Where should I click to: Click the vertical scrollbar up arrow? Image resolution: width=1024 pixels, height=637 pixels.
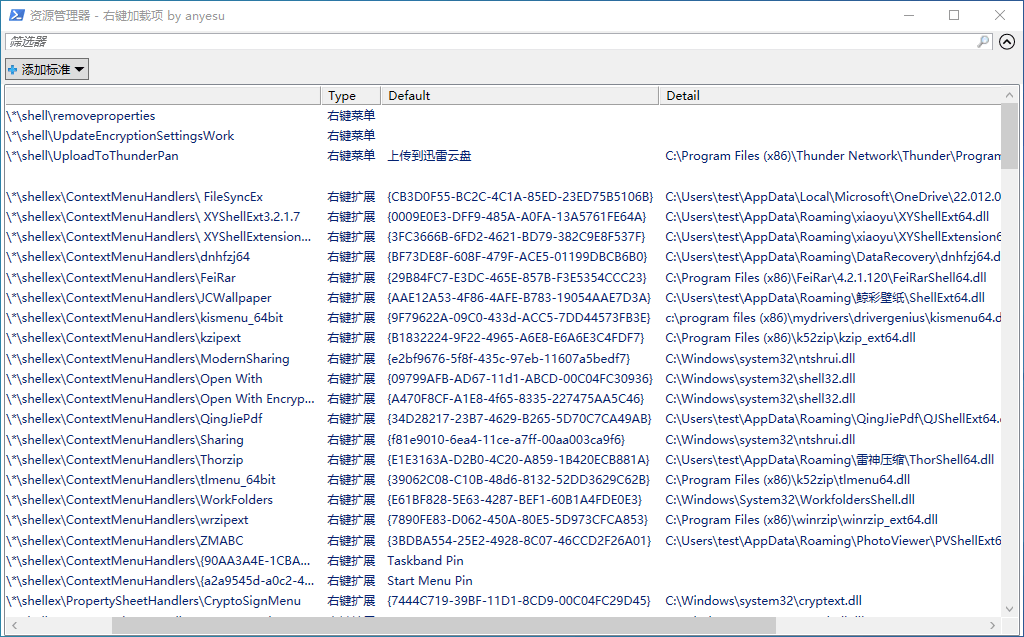point(1010,95)
